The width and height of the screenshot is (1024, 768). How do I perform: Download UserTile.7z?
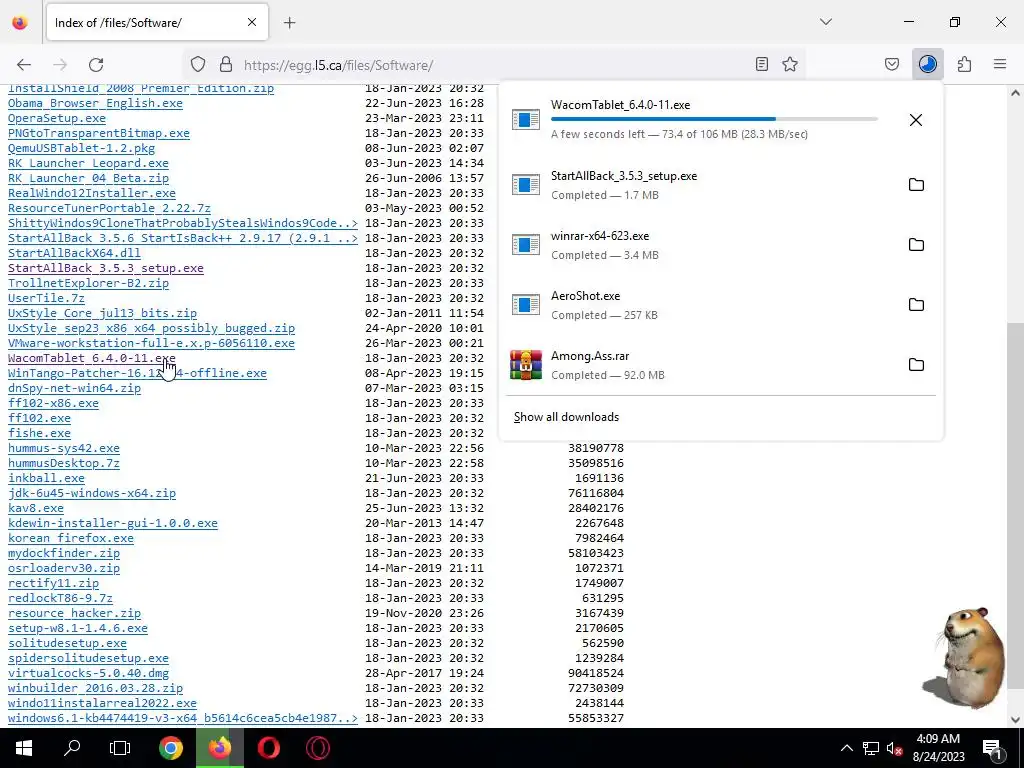coord(46,298)
